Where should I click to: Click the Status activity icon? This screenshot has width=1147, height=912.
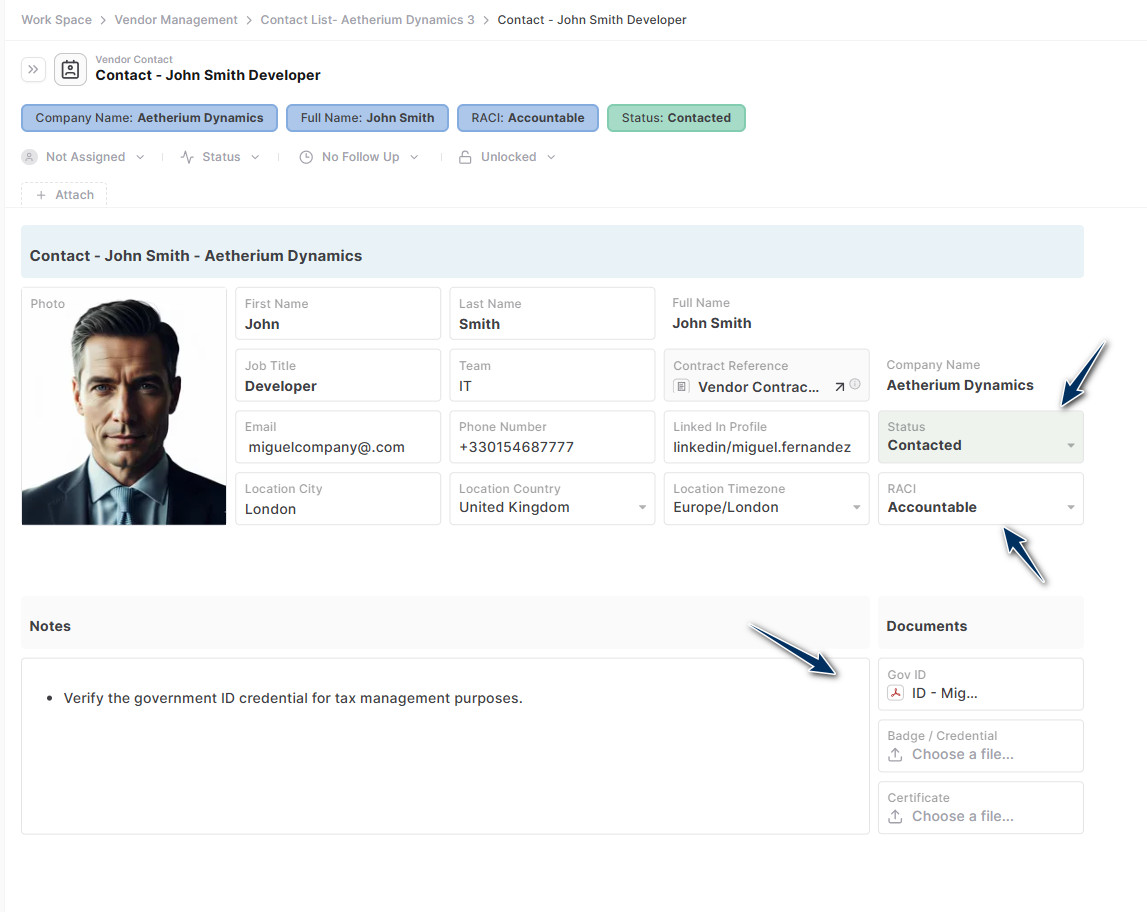coord(186,156)
